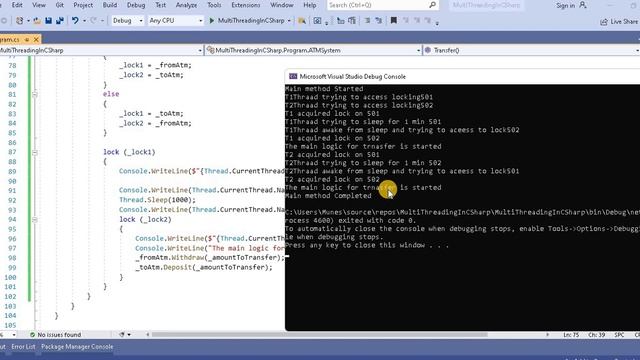Viewport: 640px width, 360px height.
Task: Collapse the else block at line 81
Action: (x=35, y=94)
